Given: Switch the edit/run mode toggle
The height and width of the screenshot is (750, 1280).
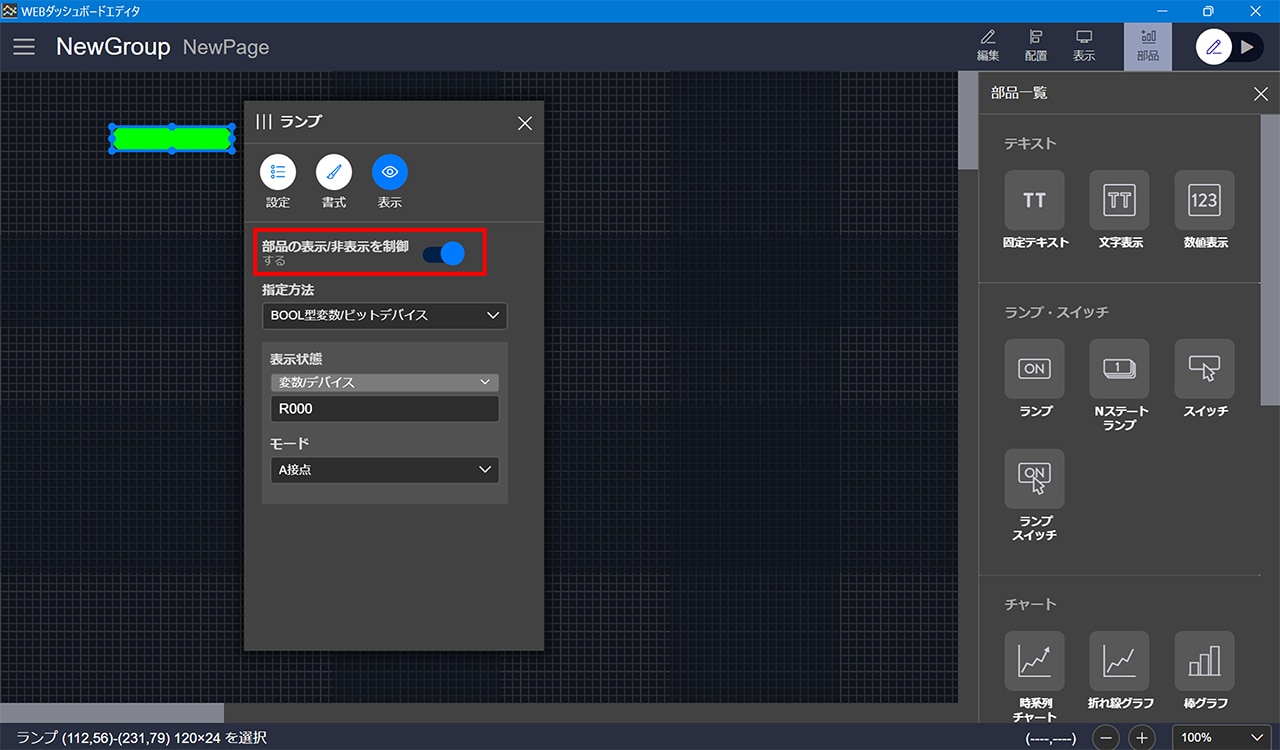Looking at the screenshot, I should point(1229,47).
